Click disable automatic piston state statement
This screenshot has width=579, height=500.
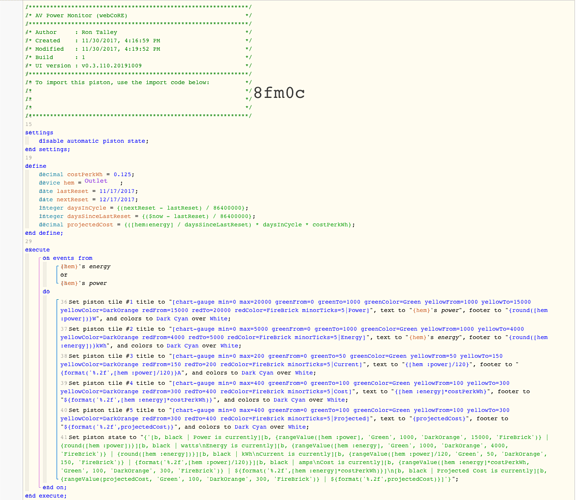[93, 141]
